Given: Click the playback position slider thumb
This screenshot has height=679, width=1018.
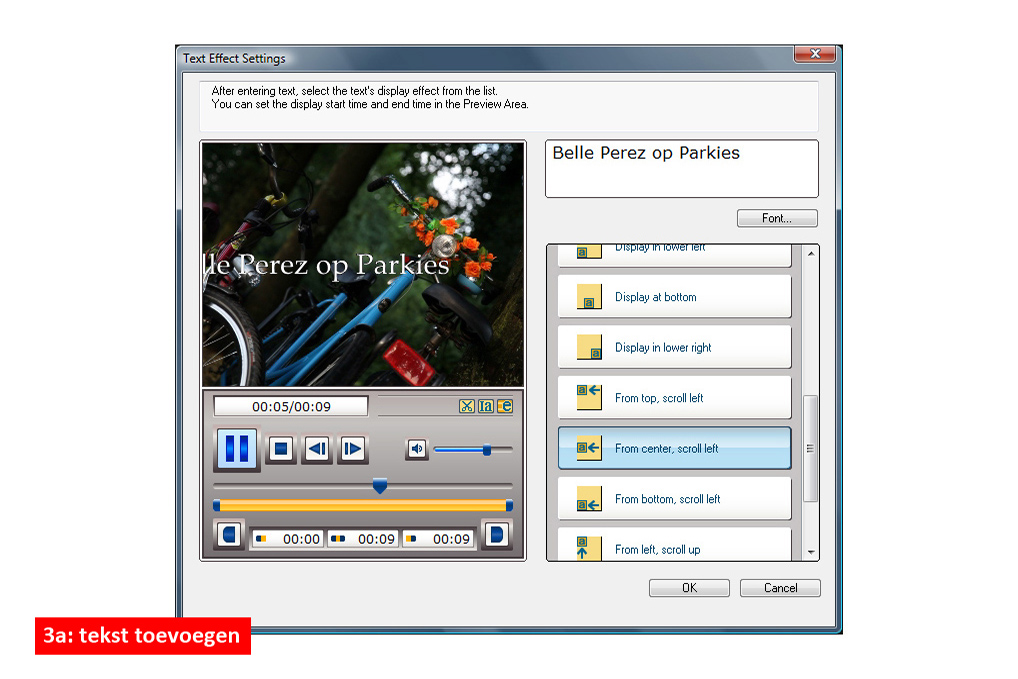Looking at the screenshot, I should 380,486.
